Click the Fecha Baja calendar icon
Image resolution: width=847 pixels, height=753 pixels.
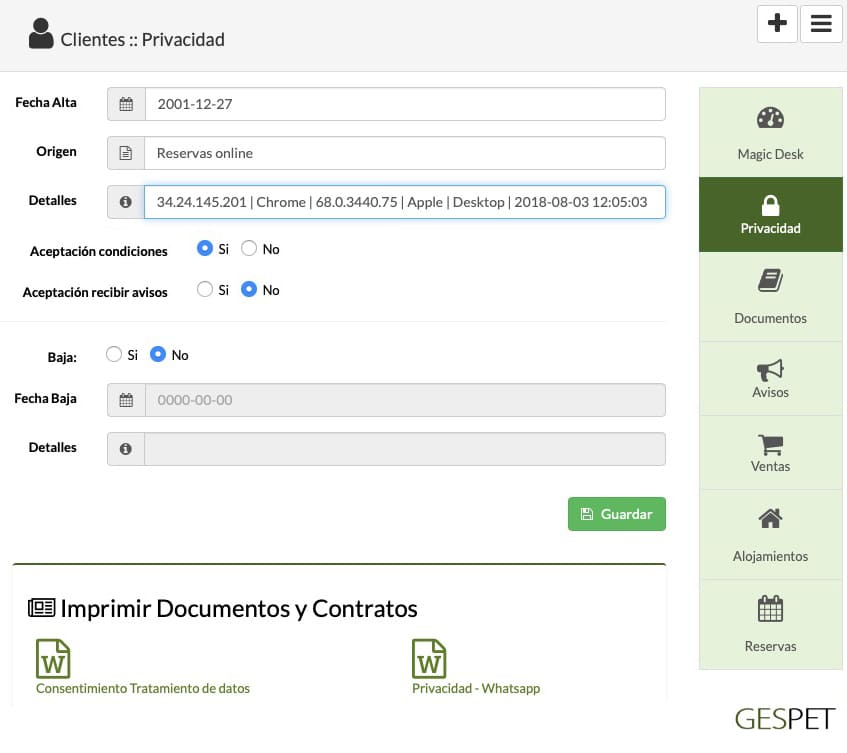click(x=126, y=400)
